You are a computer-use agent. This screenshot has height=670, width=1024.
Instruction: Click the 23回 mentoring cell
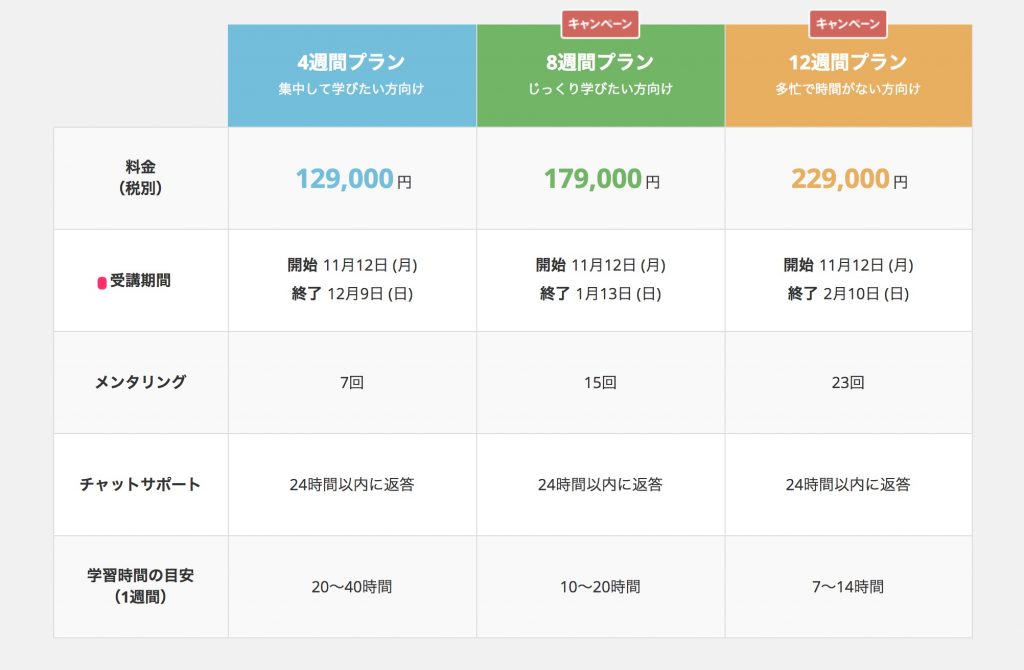pyautogui.click(x=848, y=383)
